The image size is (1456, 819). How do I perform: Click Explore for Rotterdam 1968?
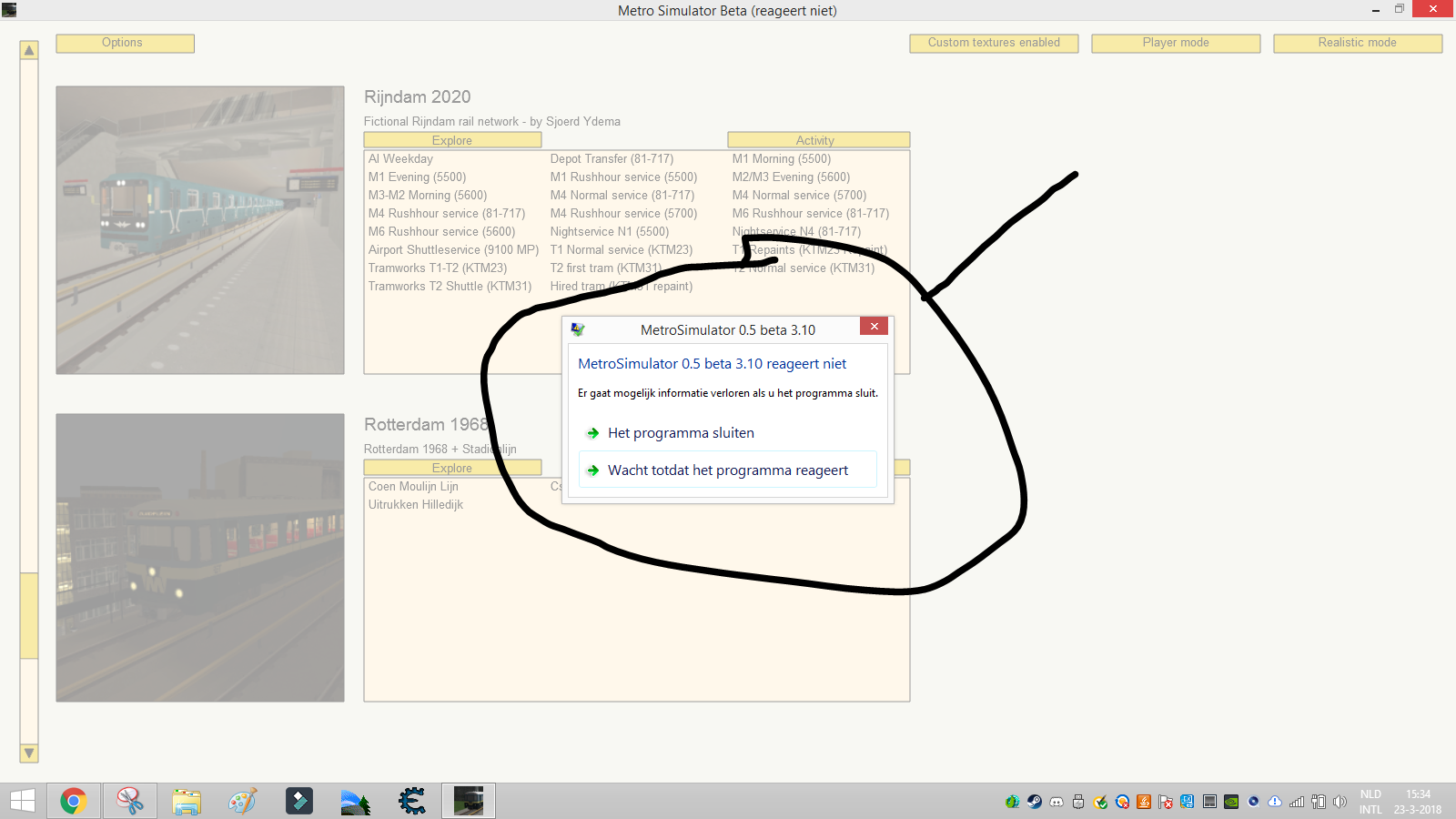coord(452,468)
